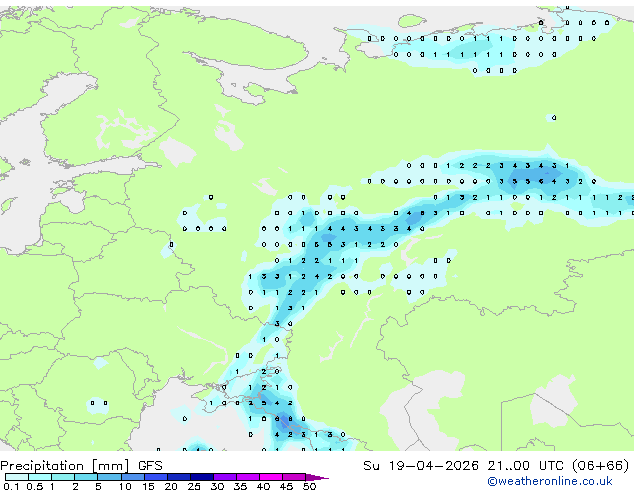Select the legend swatch between 5 and 10

tap(110, 477)
